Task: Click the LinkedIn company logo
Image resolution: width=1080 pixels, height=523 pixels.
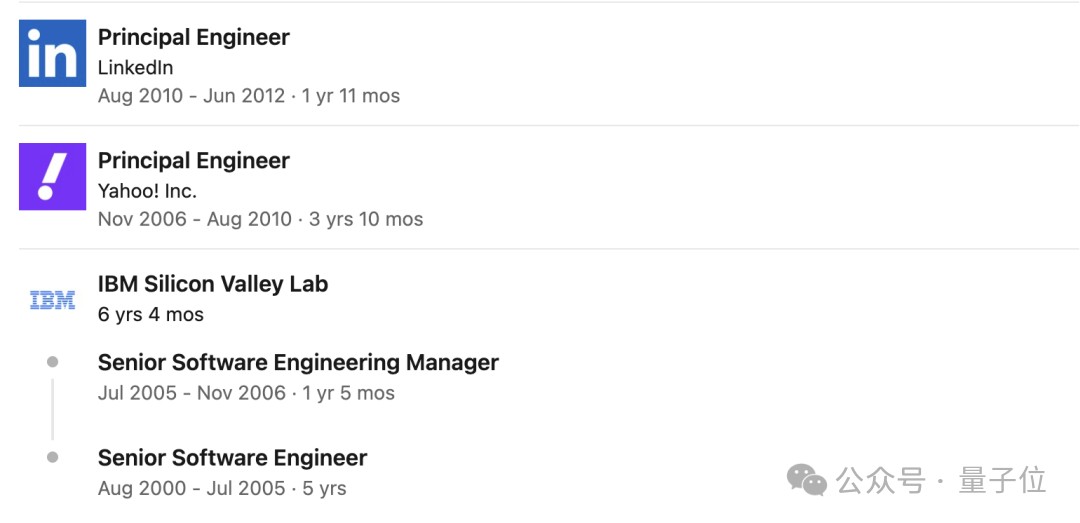Action: pos(52,53)
